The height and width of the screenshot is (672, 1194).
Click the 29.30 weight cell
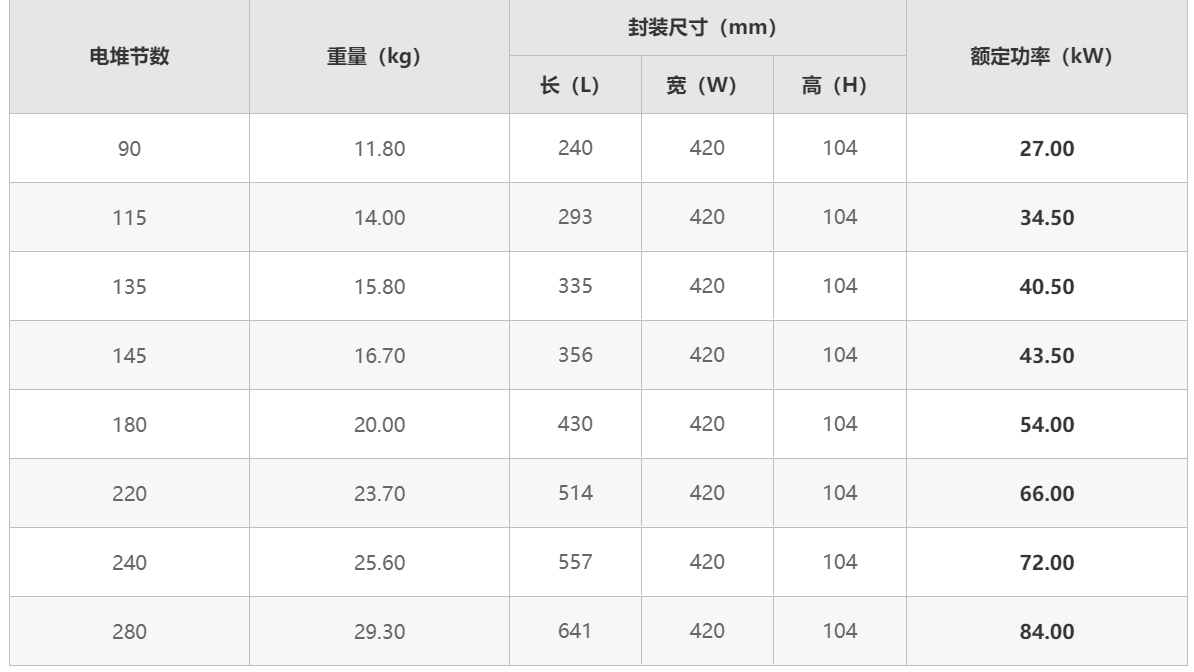coord(379,632)
